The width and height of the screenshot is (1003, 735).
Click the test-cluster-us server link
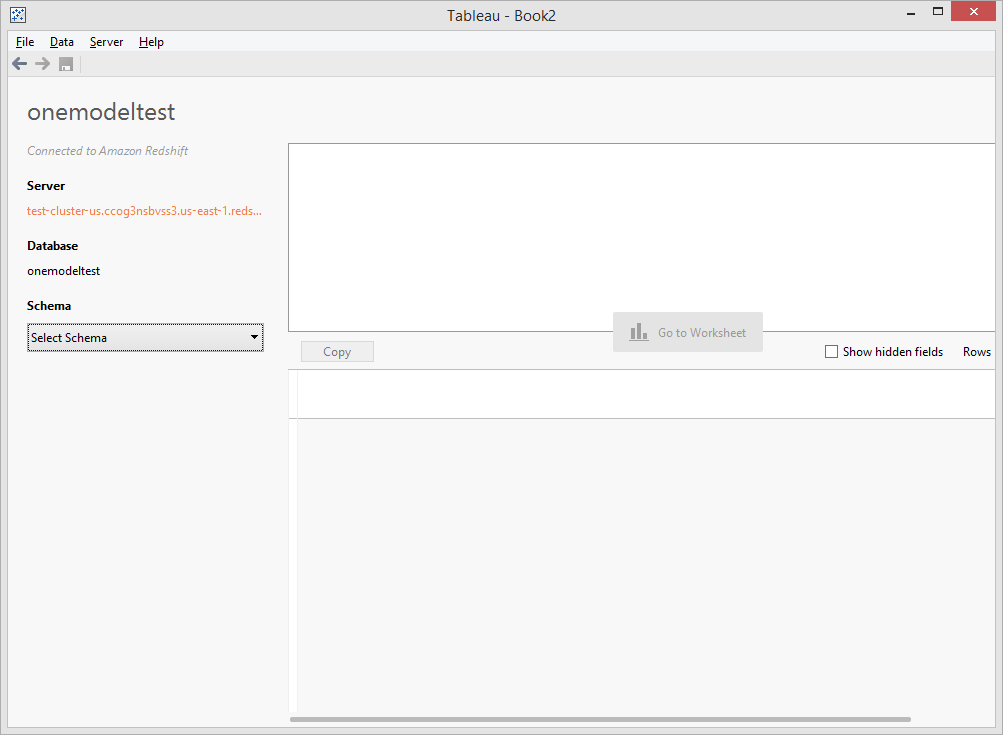coord(144,210)
